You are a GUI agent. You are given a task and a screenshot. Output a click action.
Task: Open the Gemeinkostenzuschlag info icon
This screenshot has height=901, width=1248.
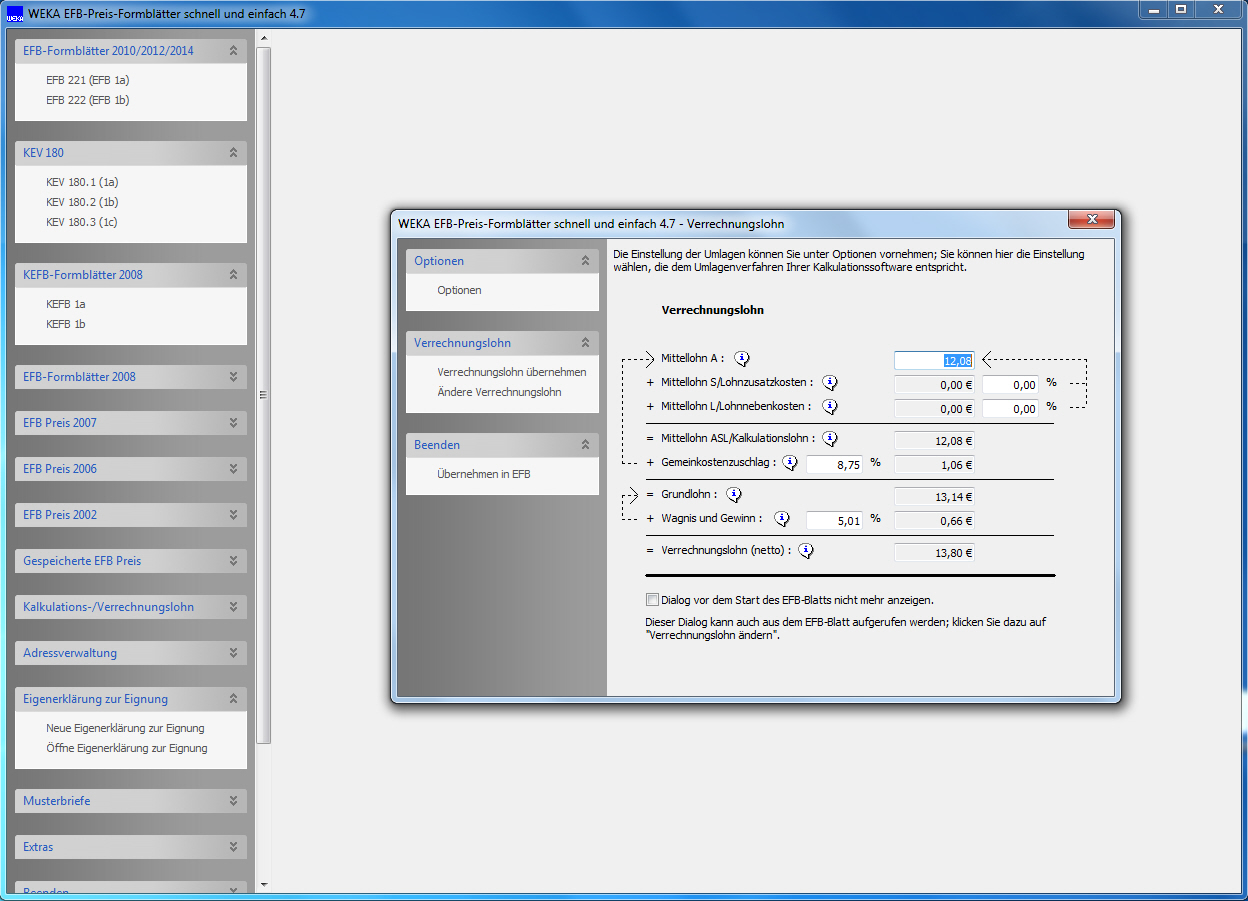point(790,463)
